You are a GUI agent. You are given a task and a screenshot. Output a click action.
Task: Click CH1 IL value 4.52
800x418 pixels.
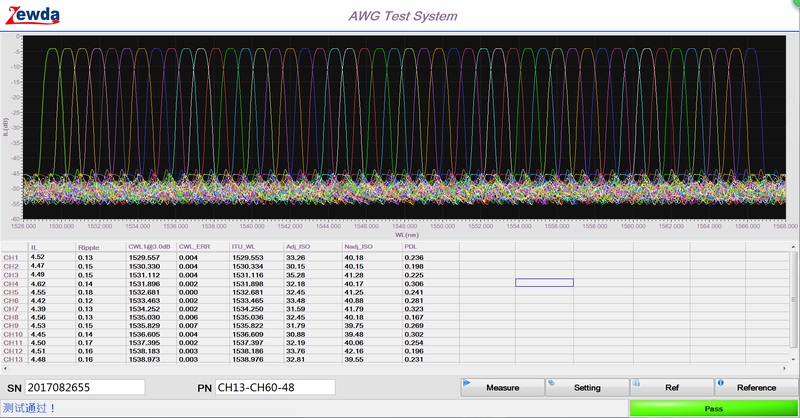point(38,257)
